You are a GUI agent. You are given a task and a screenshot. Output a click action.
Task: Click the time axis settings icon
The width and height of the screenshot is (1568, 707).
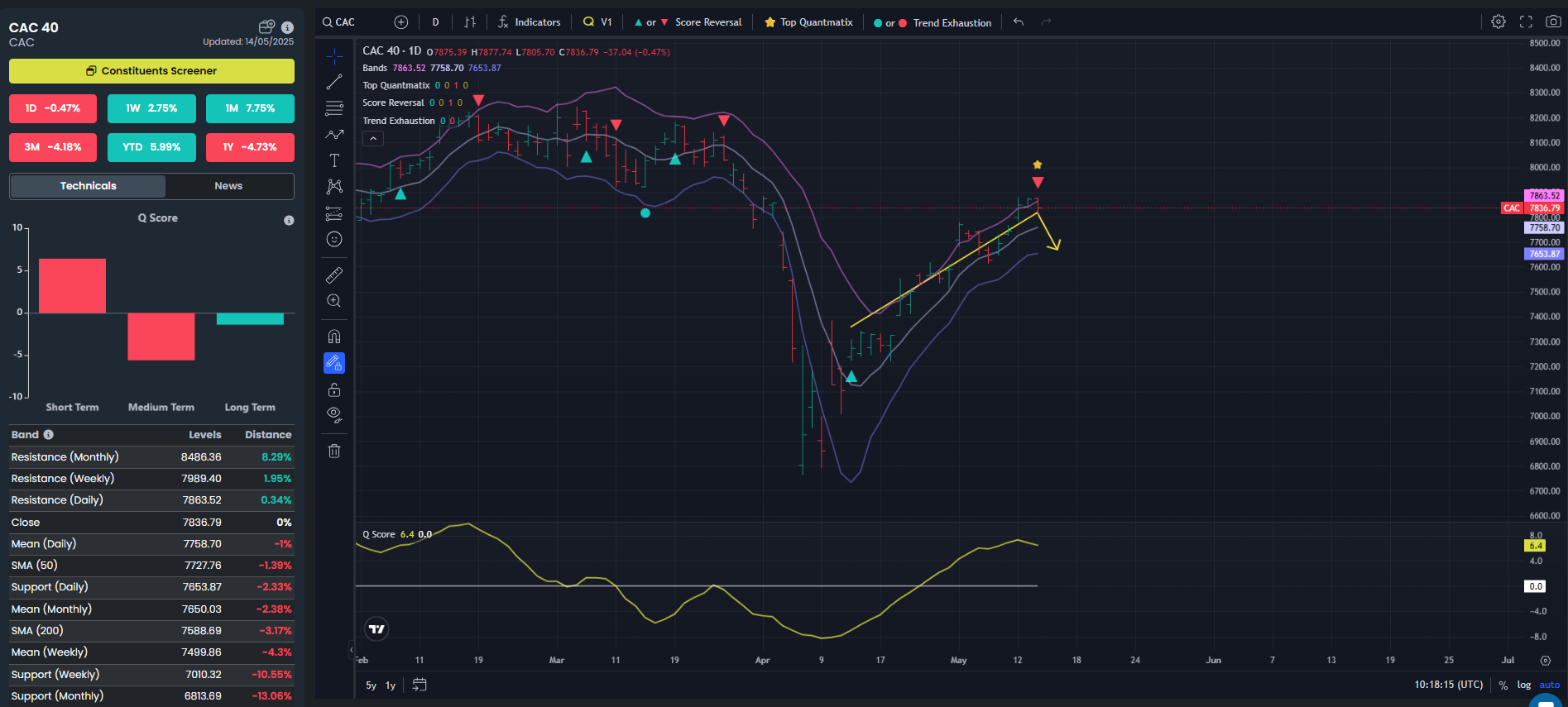[x=1545, y=661]
